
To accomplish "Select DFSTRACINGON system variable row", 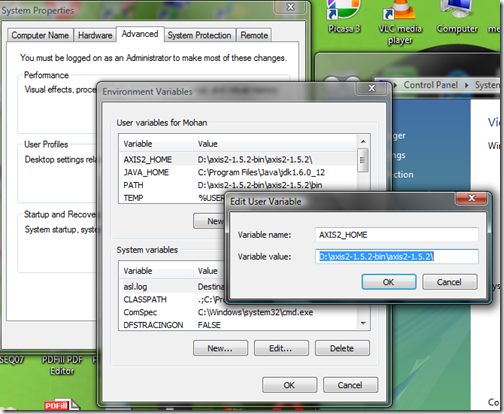I will [x=238, y=325].
